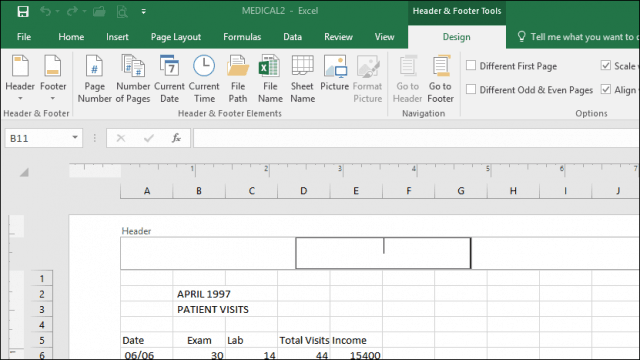The image size is (640, 360).
Task: Open the Formulas ribbon tab
Action: pos(242,37)
